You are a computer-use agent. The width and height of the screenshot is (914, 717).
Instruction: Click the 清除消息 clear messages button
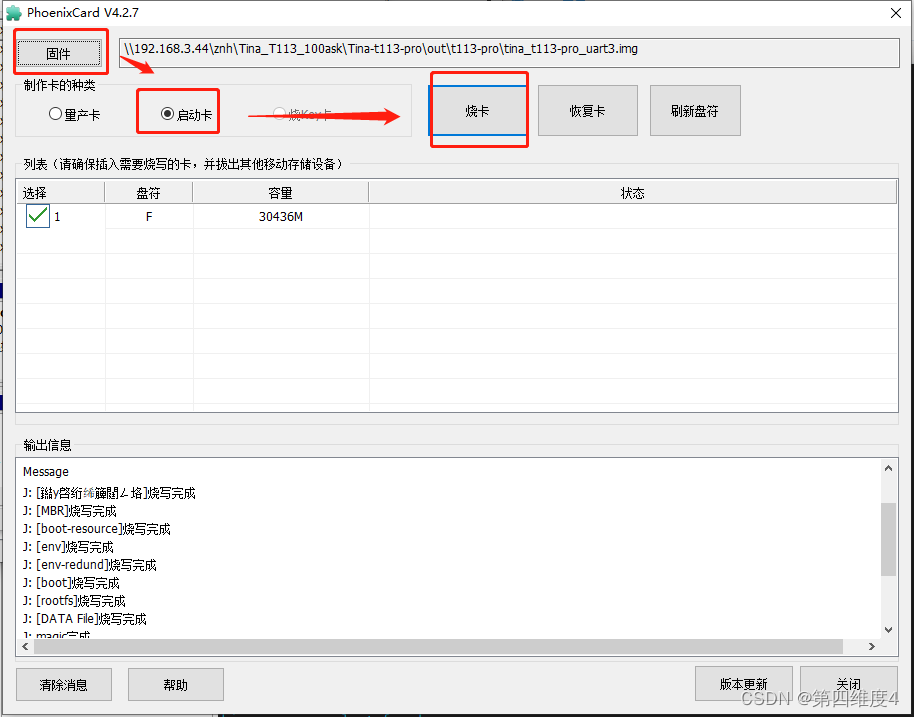64,684
